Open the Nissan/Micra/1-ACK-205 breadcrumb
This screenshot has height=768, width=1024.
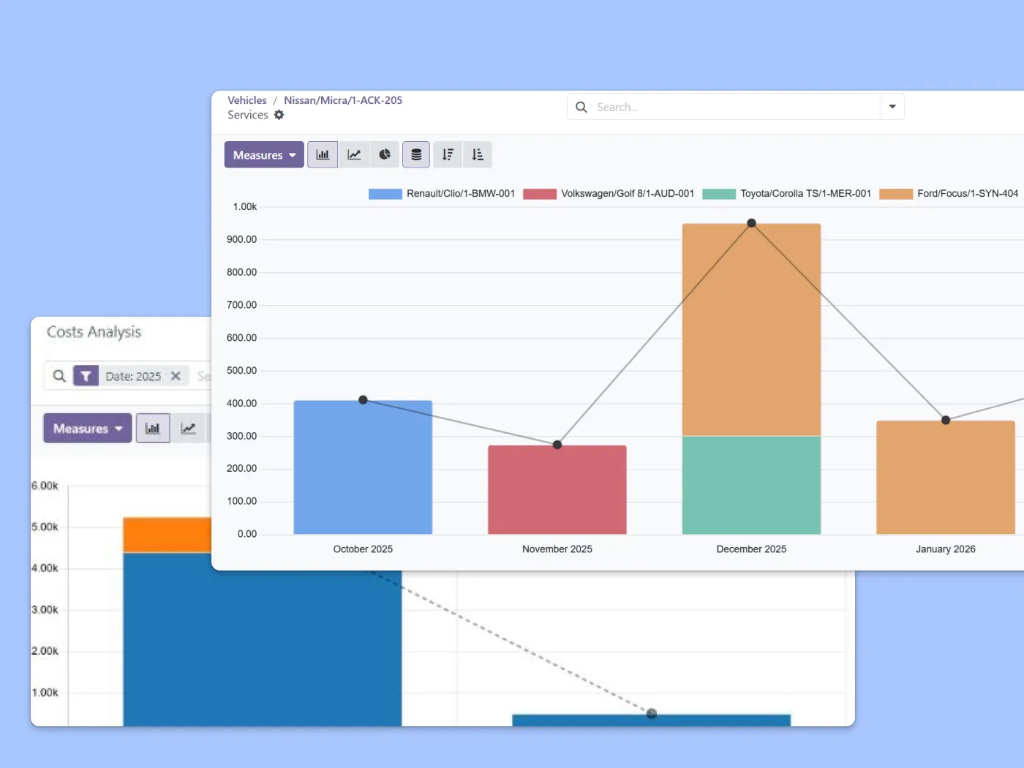coord(343,100)
